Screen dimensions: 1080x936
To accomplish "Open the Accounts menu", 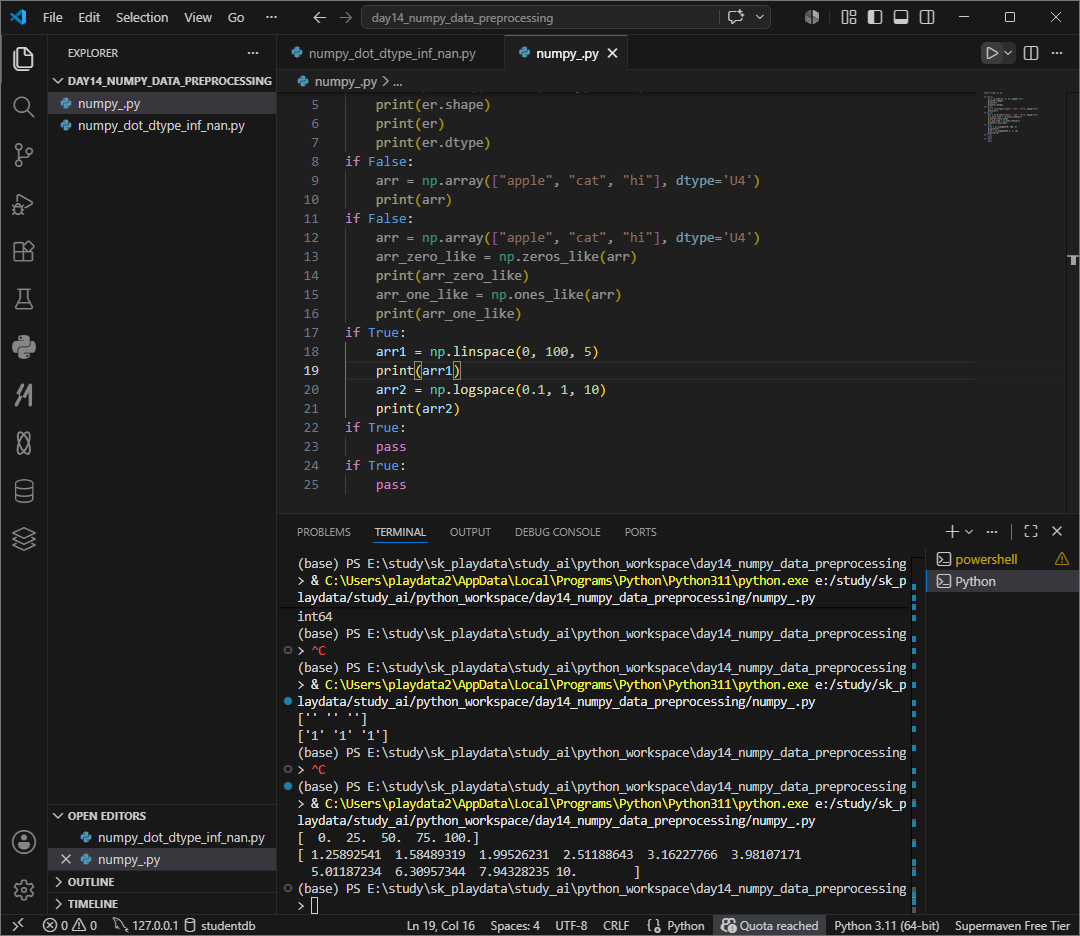I will pos(23,842).
